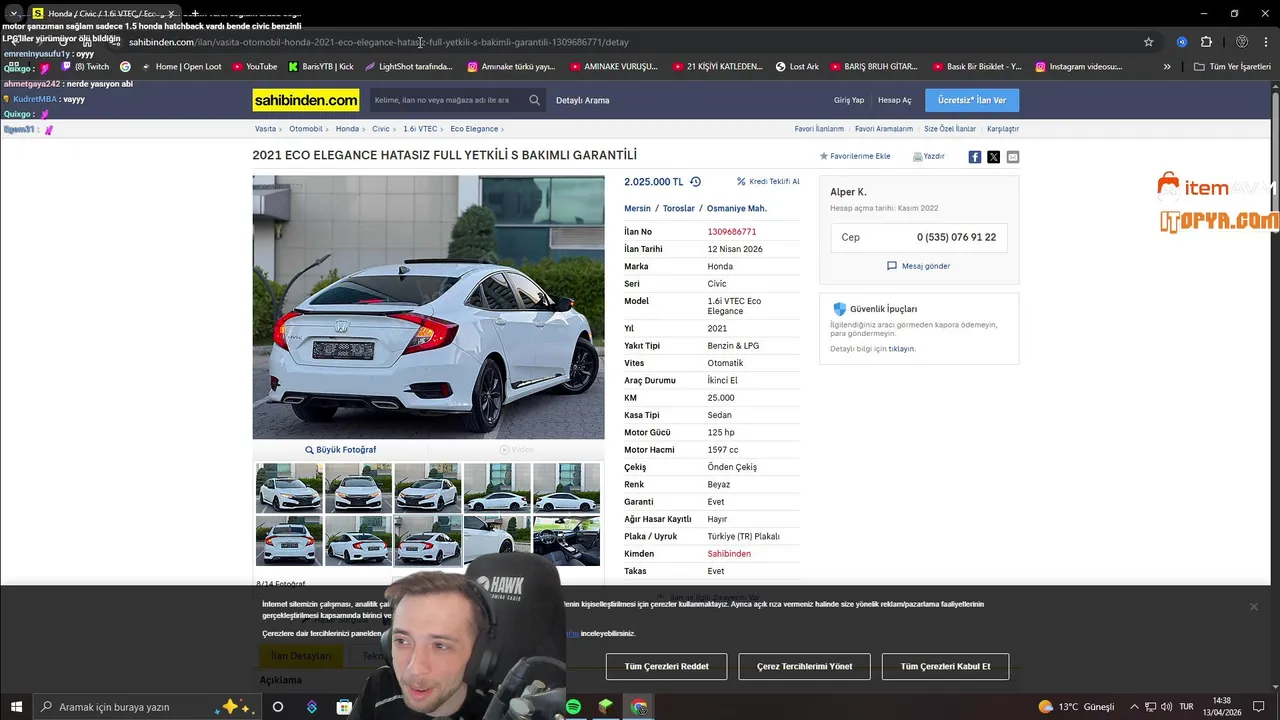
Task: Open LightShot tarafında bookmark
Action: point(409,67)
